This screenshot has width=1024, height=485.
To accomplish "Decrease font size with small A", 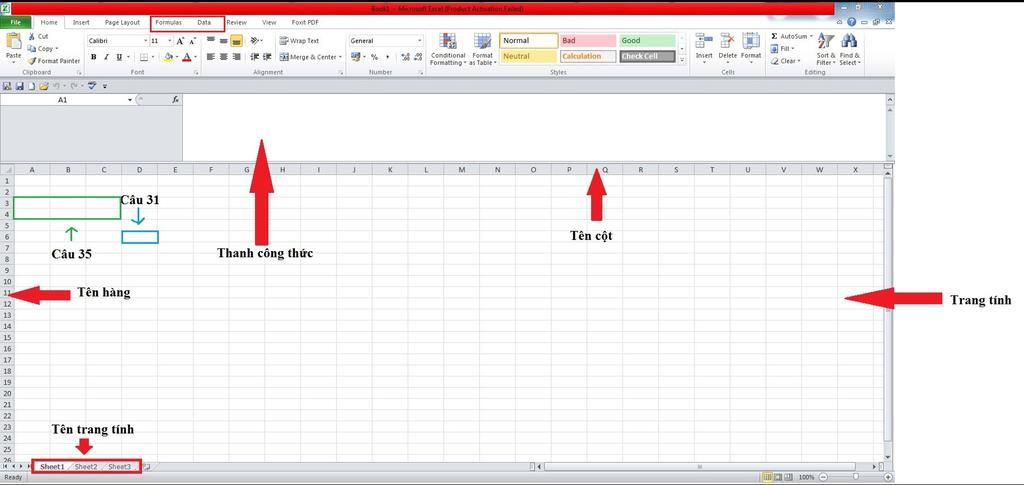I will [193, 41].
